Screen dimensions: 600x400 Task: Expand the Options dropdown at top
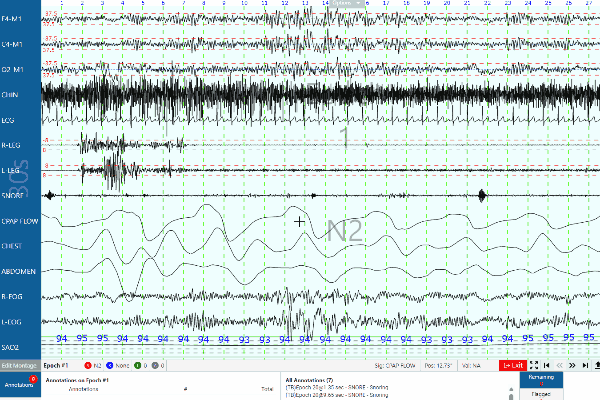(345, 3)
